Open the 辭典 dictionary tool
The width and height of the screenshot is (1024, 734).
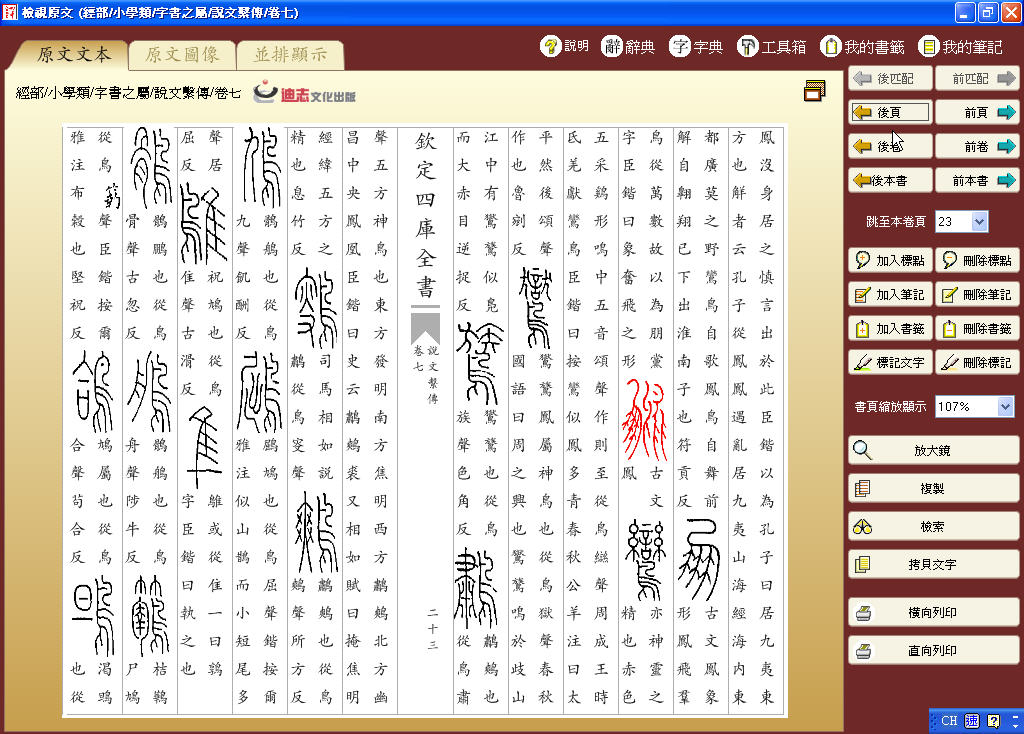pos(629,46)
